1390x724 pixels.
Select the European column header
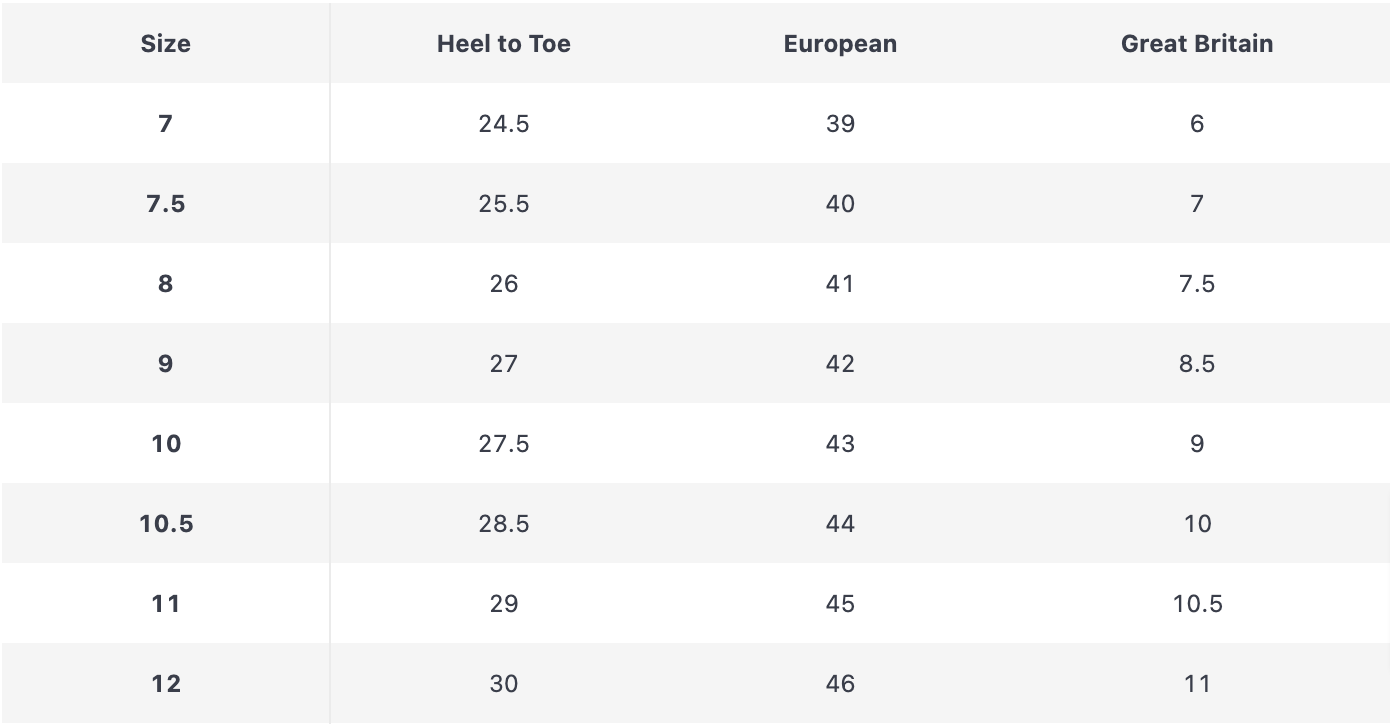840,44
